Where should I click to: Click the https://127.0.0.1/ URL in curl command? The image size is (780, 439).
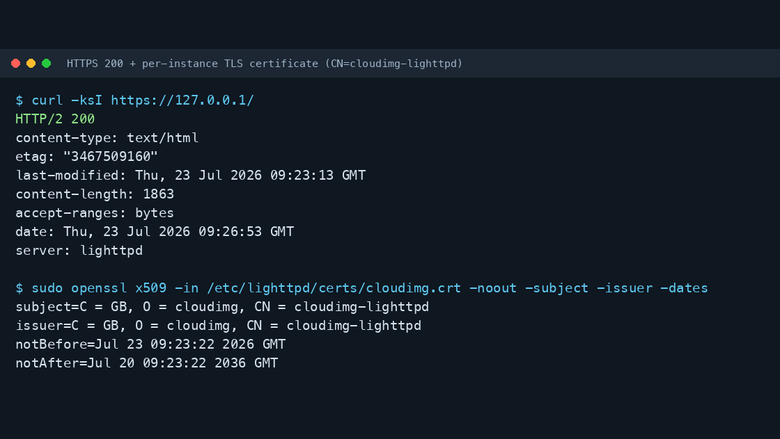182,100
